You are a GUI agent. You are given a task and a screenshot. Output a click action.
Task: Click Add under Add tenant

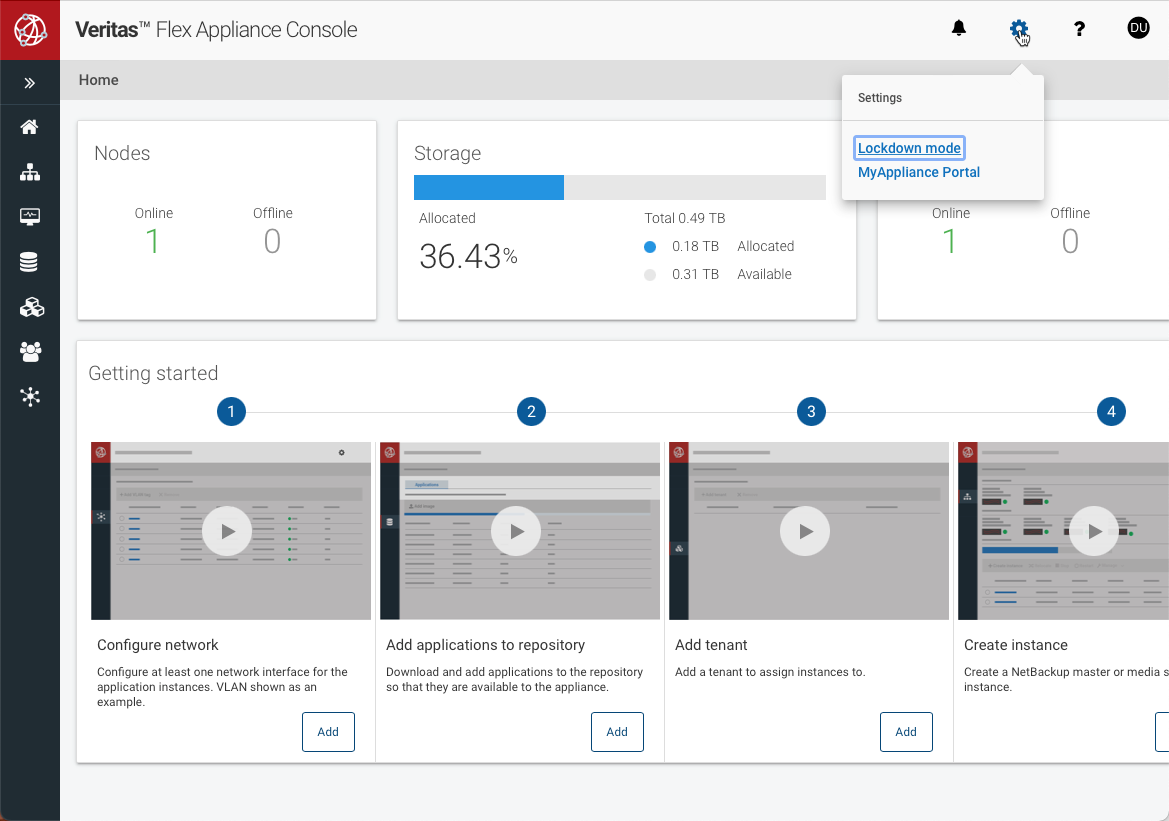pyautogui.click(x=906, y=732)
